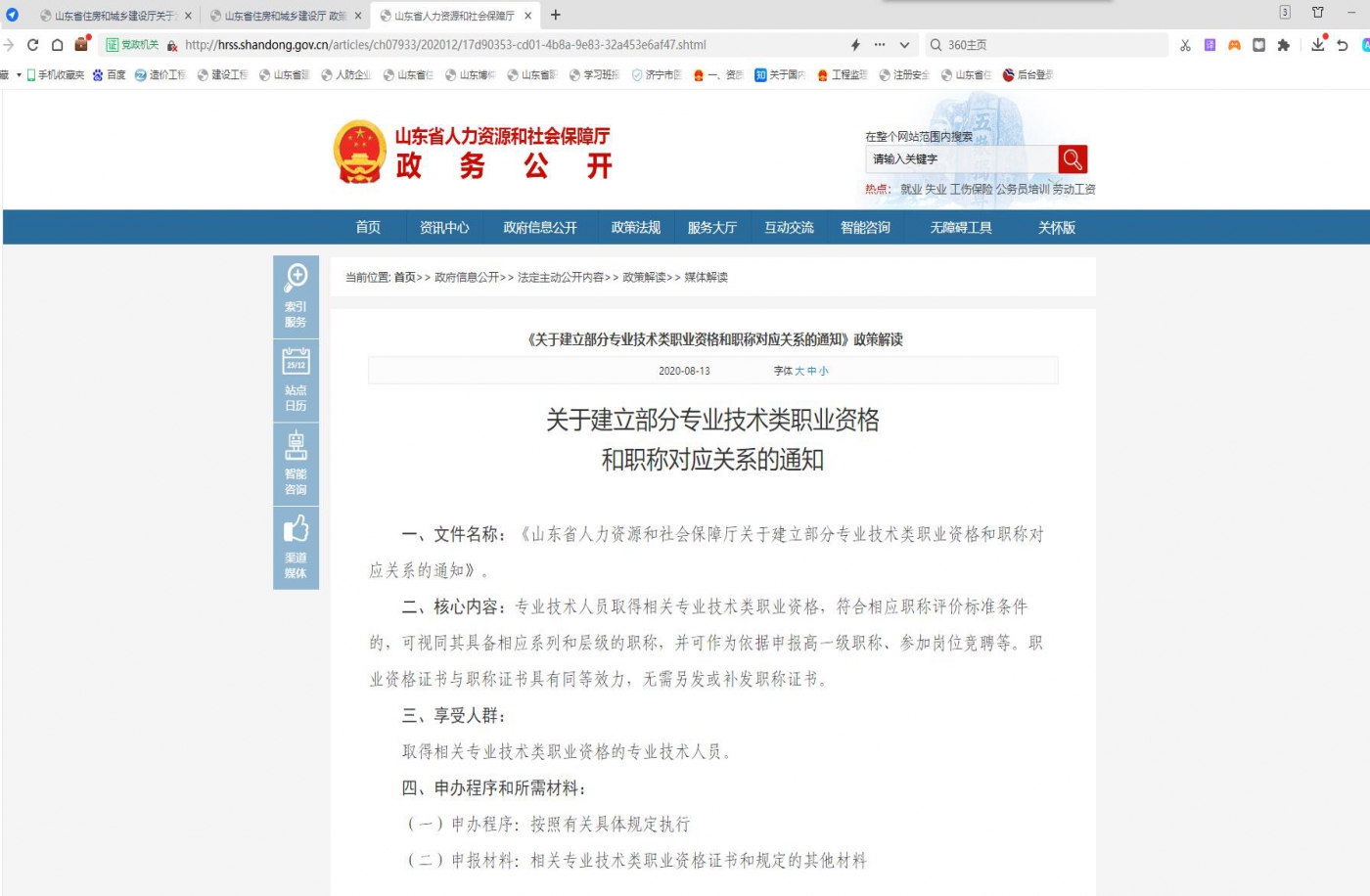Click the scissors screenshot icon

pyautogui.click(x=1185, y=45)
